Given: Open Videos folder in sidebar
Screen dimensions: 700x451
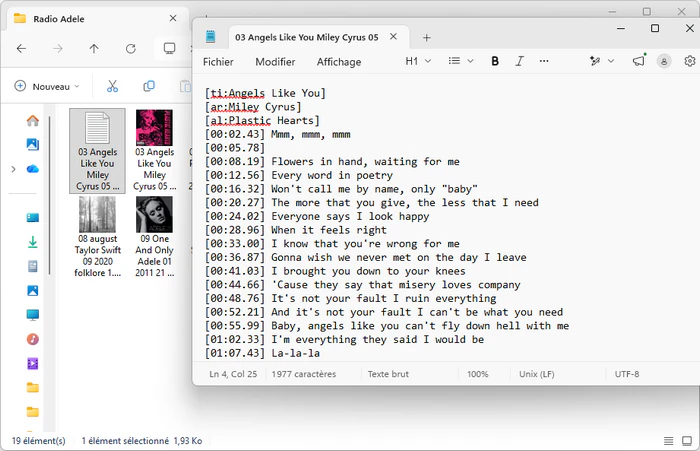Looking at the screenshot, I should point(33,363).
